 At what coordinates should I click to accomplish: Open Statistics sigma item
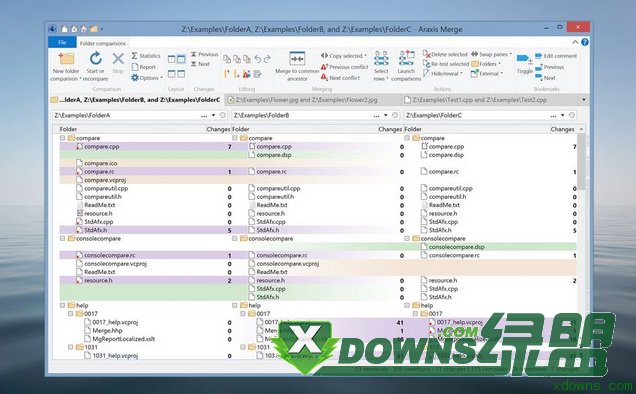pos(146,56)
